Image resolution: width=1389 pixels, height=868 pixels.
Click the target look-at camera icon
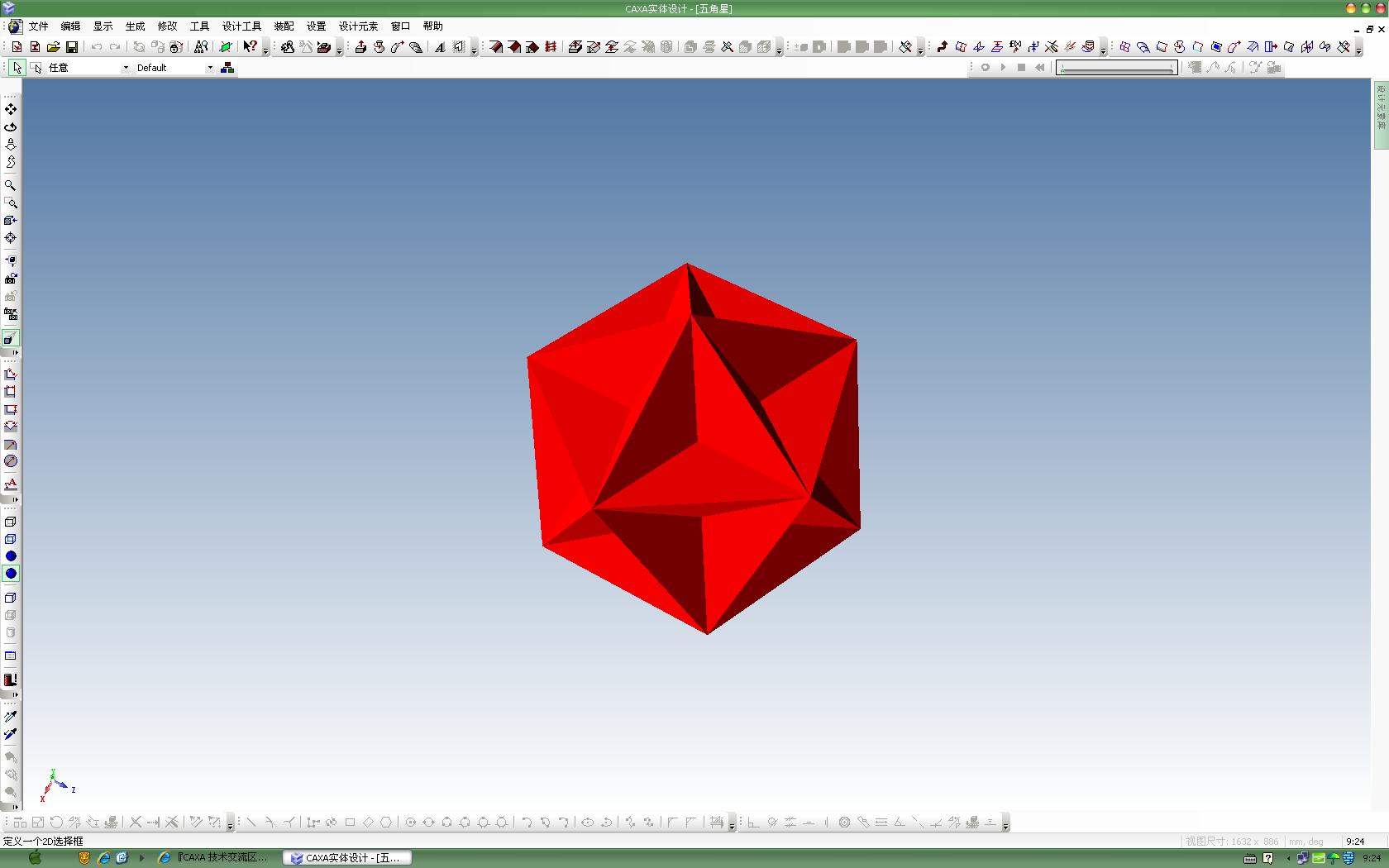[x=11, y=238]
